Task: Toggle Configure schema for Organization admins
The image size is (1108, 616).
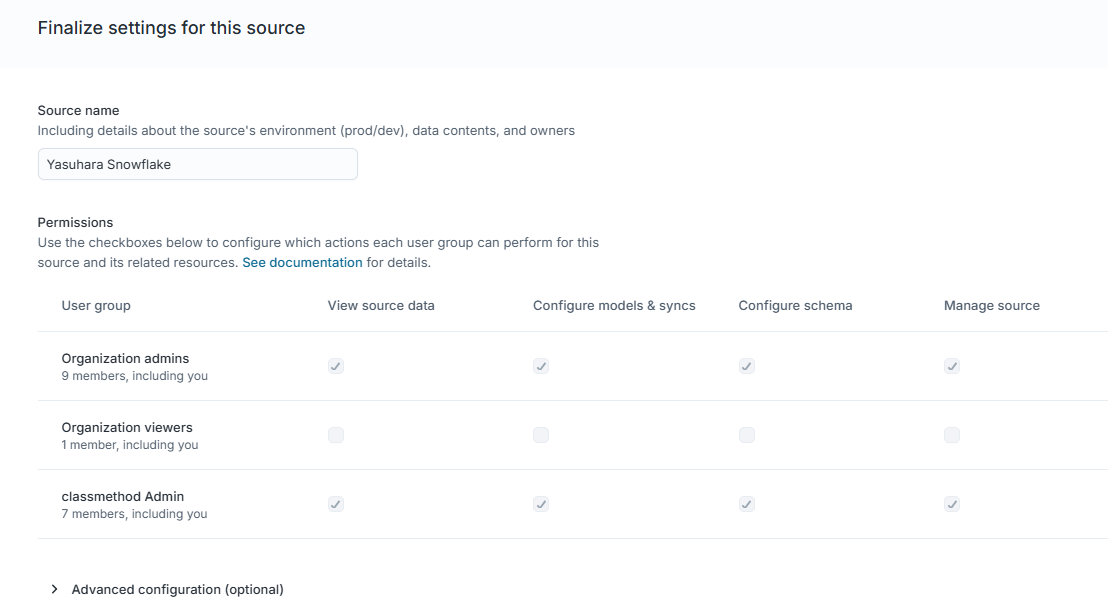Action: click(x=746, y=366)
